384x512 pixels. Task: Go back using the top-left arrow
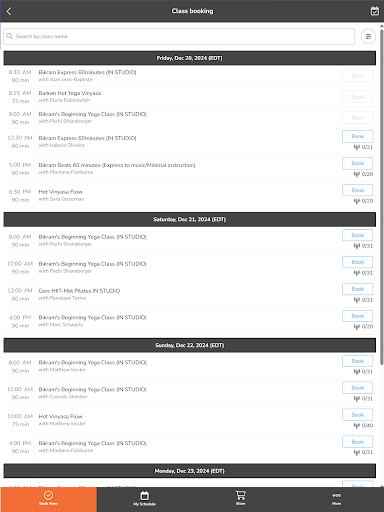point(9,11)
